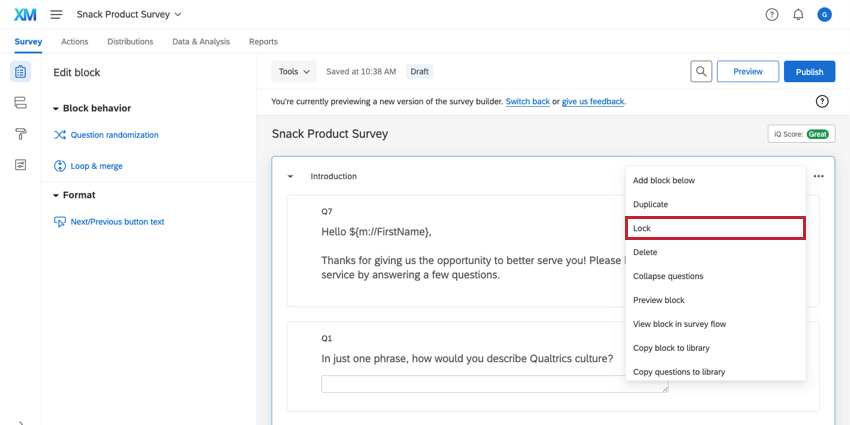The height and width of the screenshot is (425, 850).
Task: Click the Publish button
Action: tap(809, 72)
